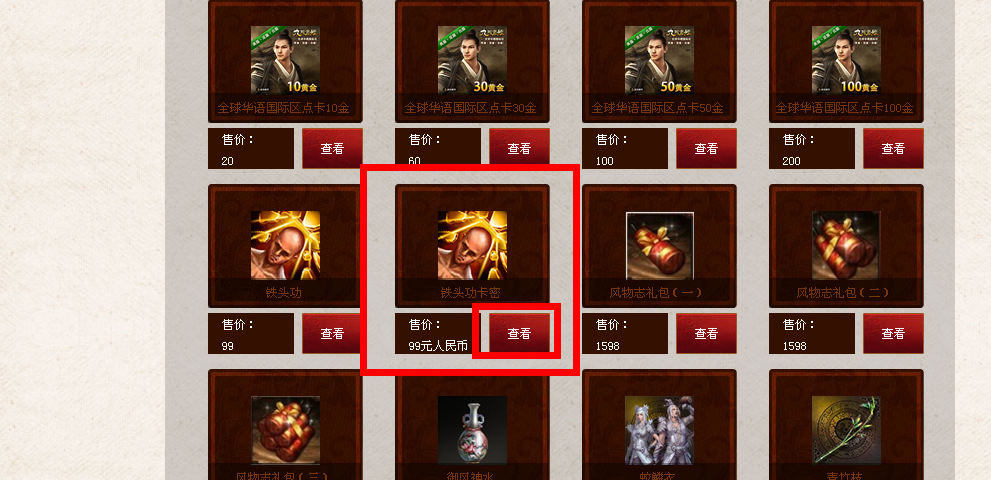Select the 御风神水 vase icon
Image resolution: width=991 pixels, height=480 pixels.
[472, 431]
